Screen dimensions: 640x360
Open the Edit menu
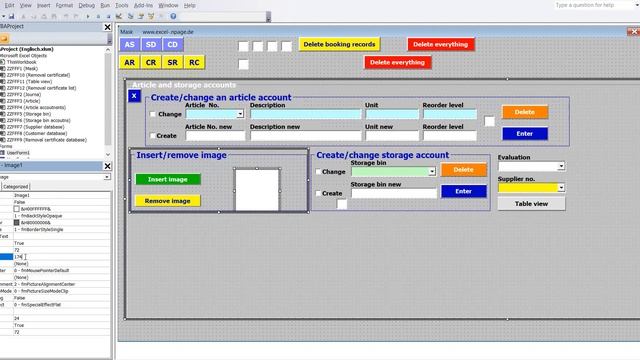click(x=9, y=5)
